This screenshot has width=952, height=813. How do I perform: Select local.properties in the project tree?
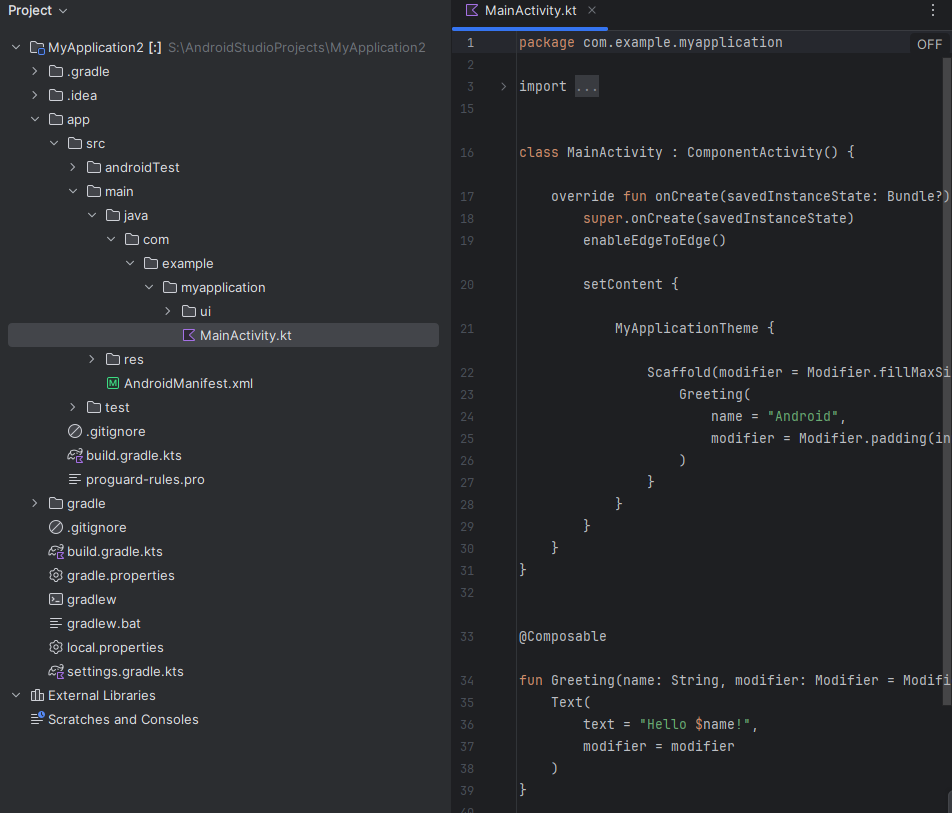click(x=115, y=648)
